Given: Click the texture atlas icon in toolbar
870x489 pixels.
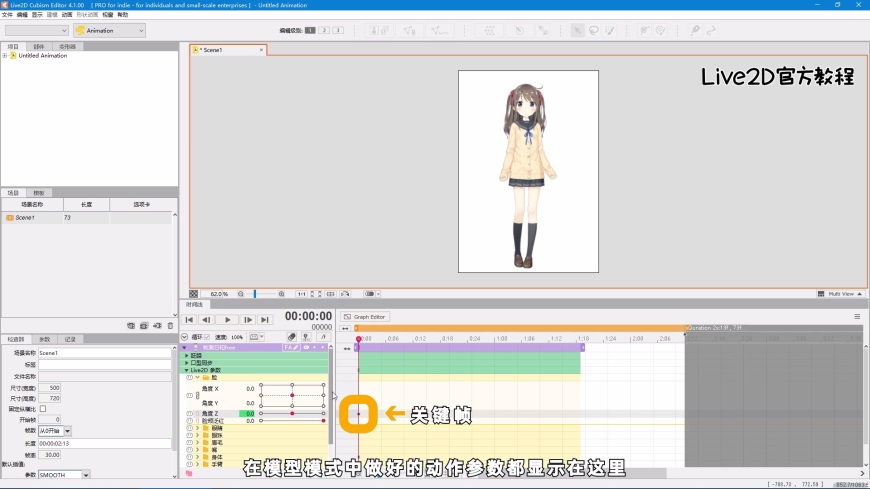Looking at the screenshot, I should pos(379,31).
